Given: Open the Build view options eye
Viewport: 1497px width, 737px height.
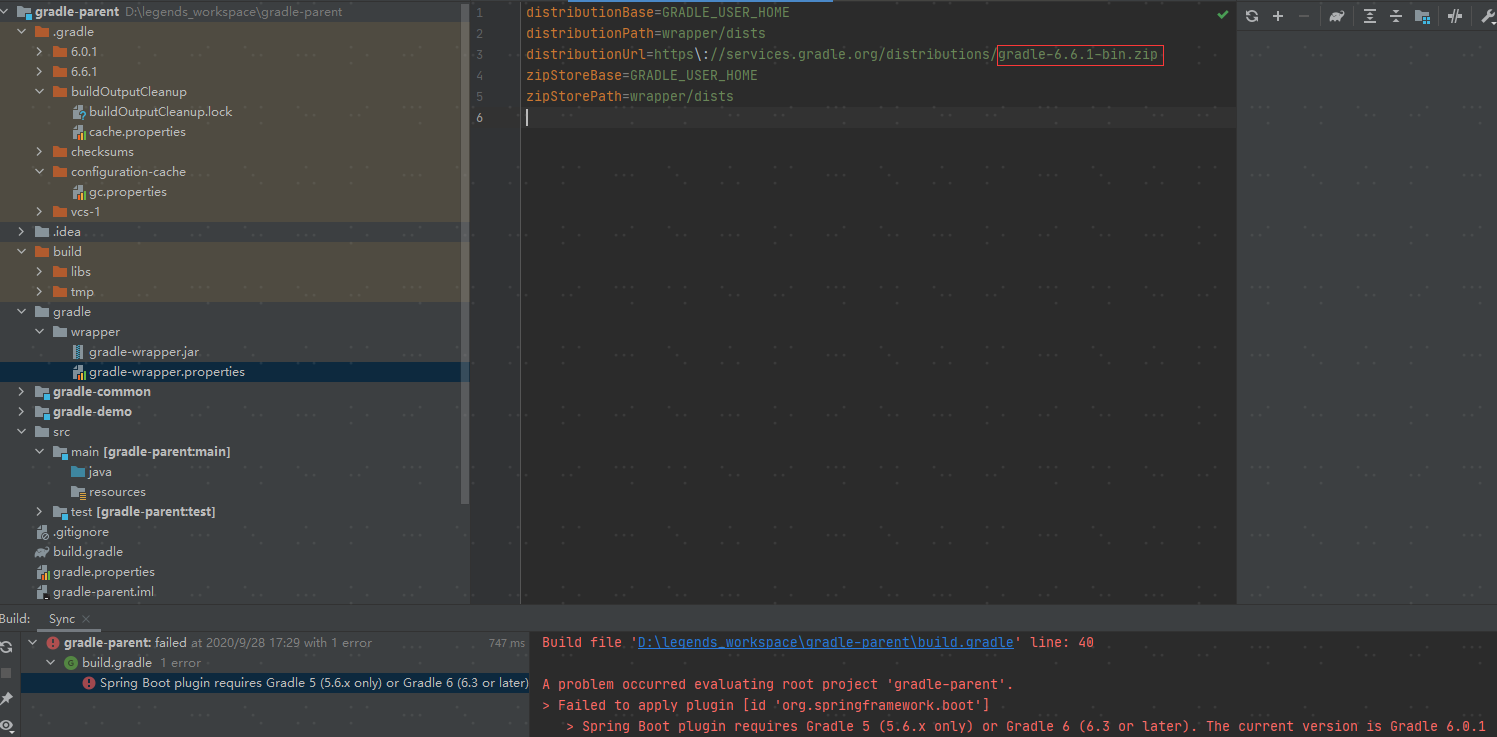Looking at the screenshot, I should 6,725.
